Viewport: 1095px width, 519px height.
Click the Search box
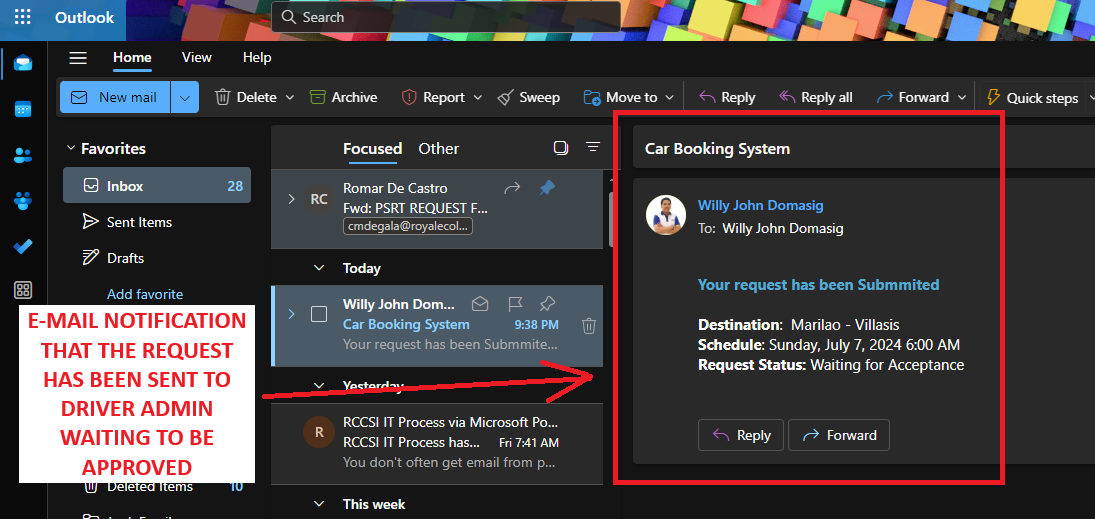pos(446,17)
